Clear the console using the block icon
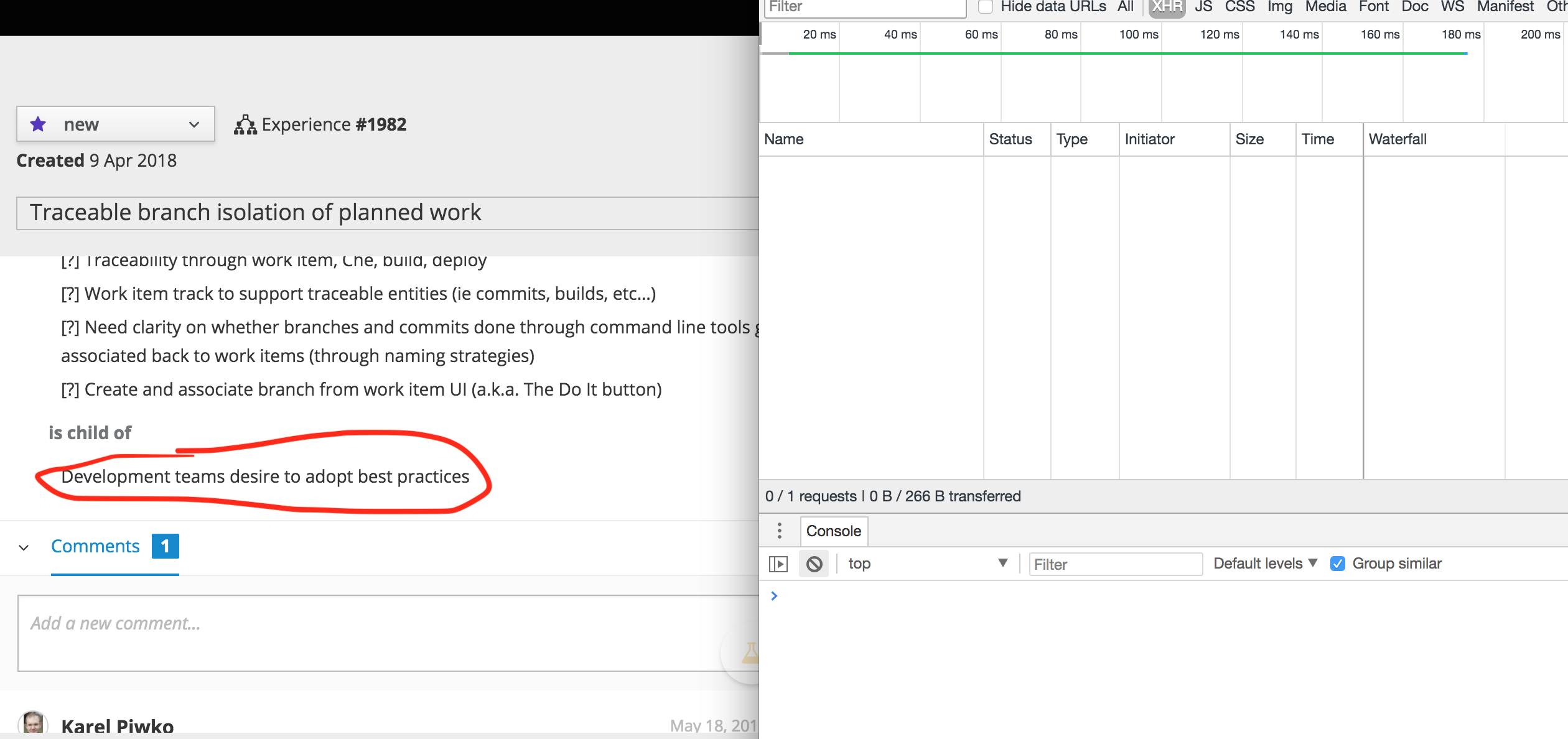This screenshot has height=739, width=1568. click(814, 564)
